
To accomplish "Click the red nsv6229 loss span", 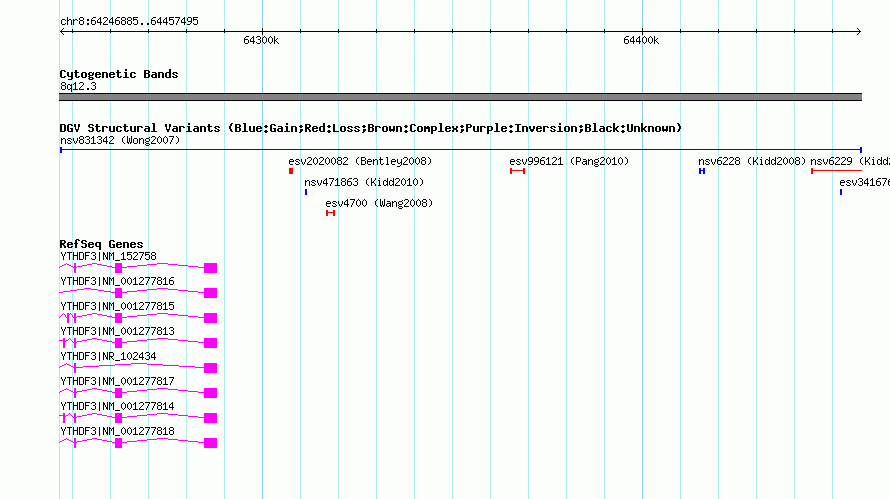I will (836, 171).
